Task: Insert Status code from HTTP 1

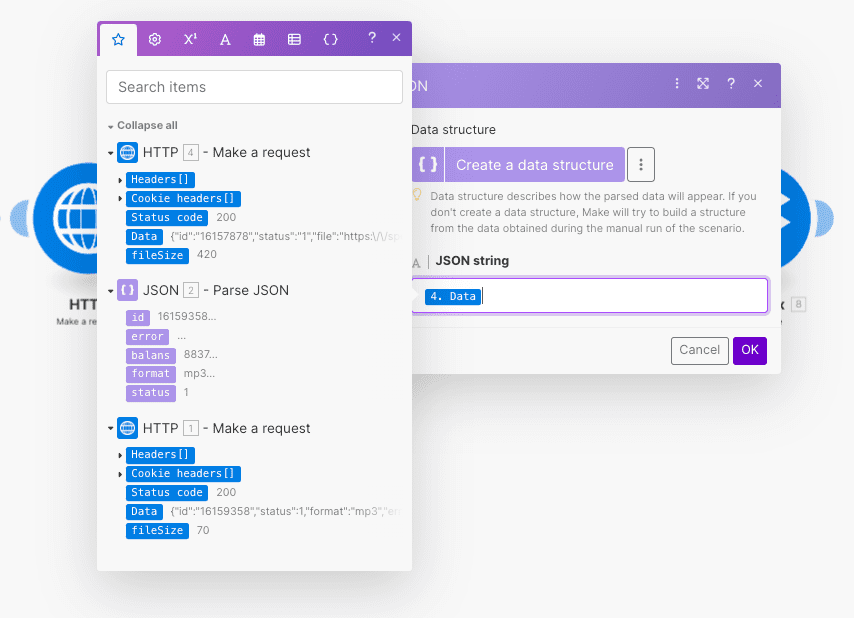Action: [167, 493]
